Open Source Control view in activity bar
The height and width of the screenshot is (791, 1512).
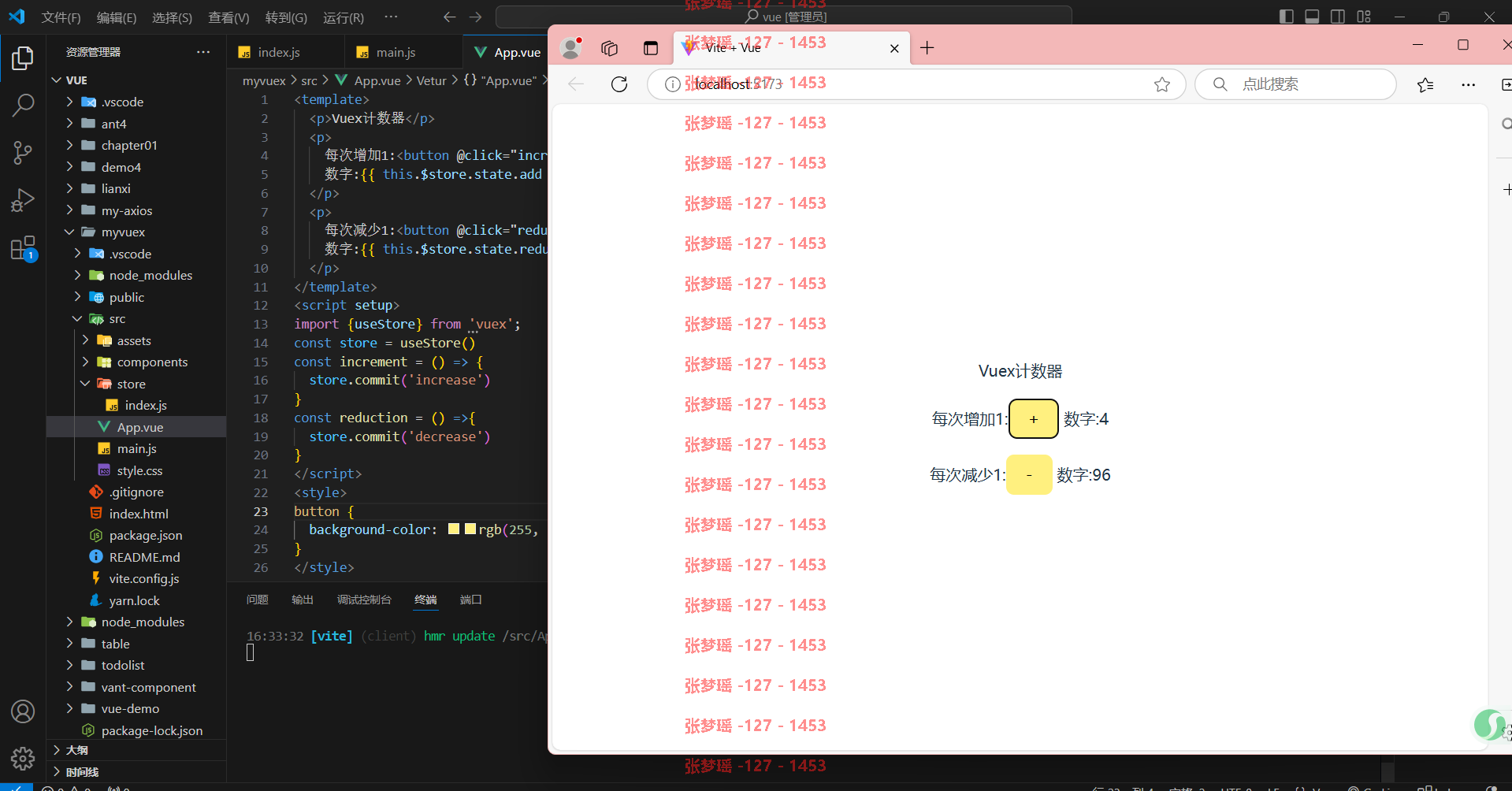tap(23, 152)
